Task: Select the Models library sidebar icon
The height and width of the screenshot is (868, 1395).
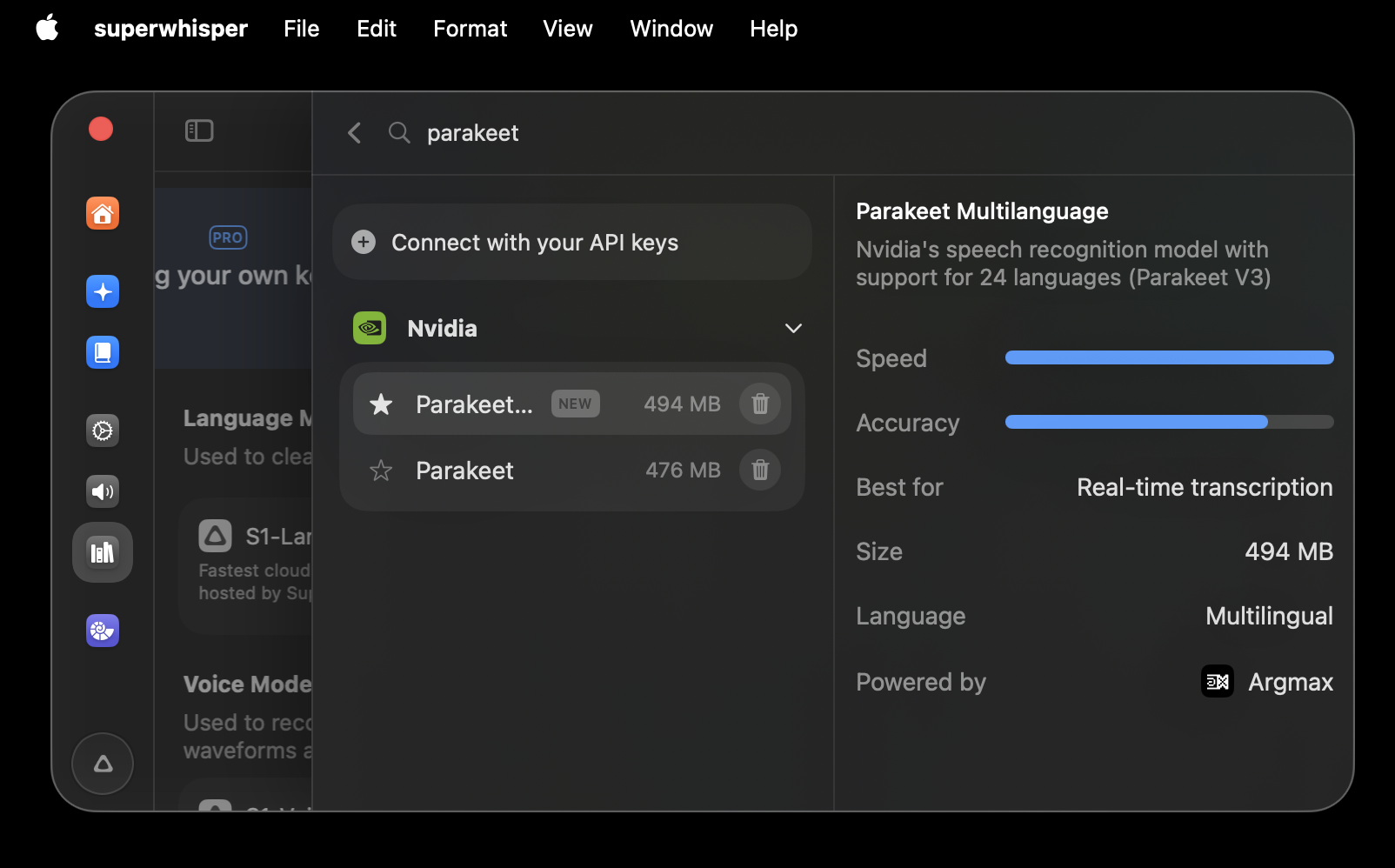Action: click(x=103, y=552)
